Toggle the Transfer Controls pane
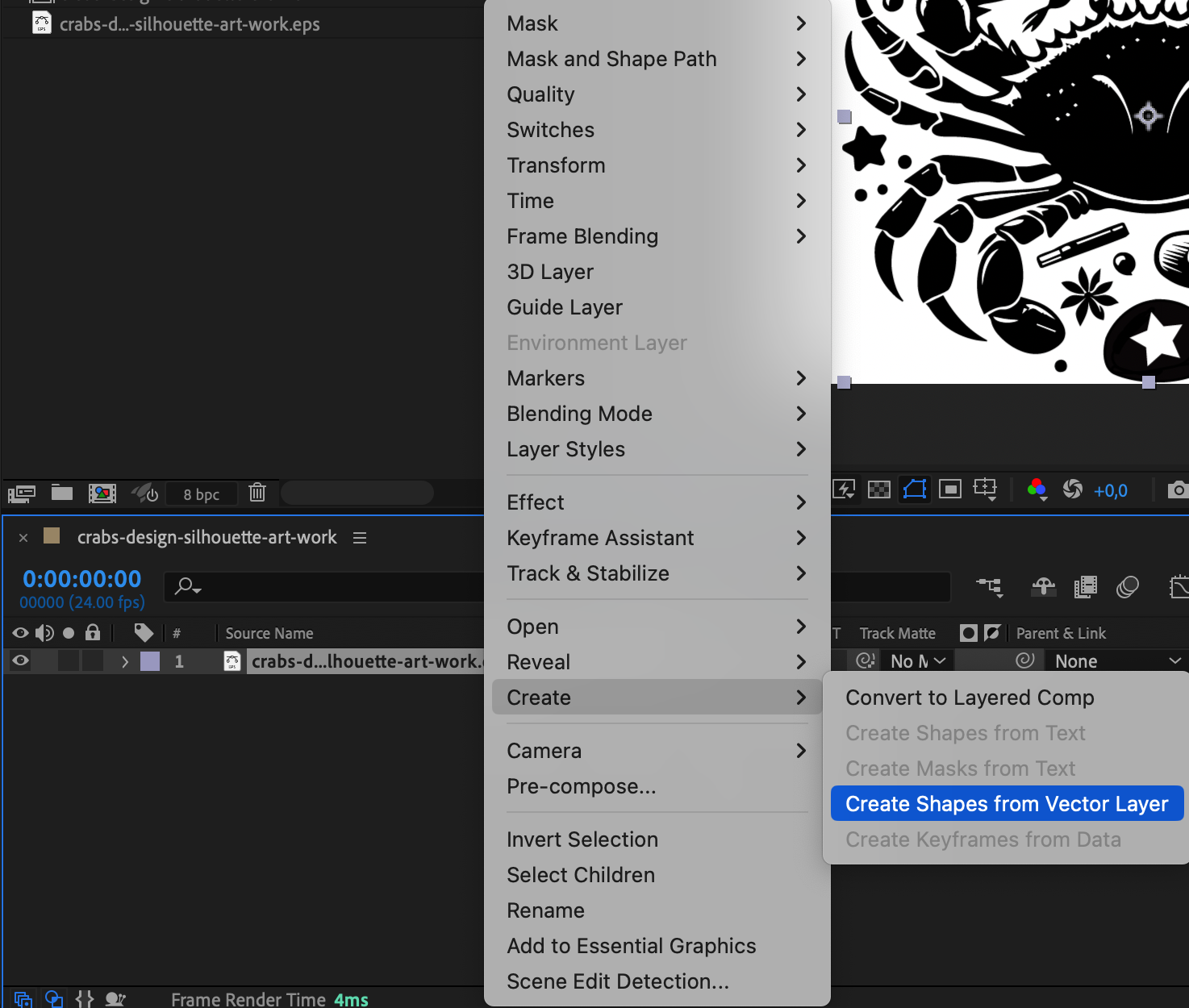 click(x=54, y=999)
